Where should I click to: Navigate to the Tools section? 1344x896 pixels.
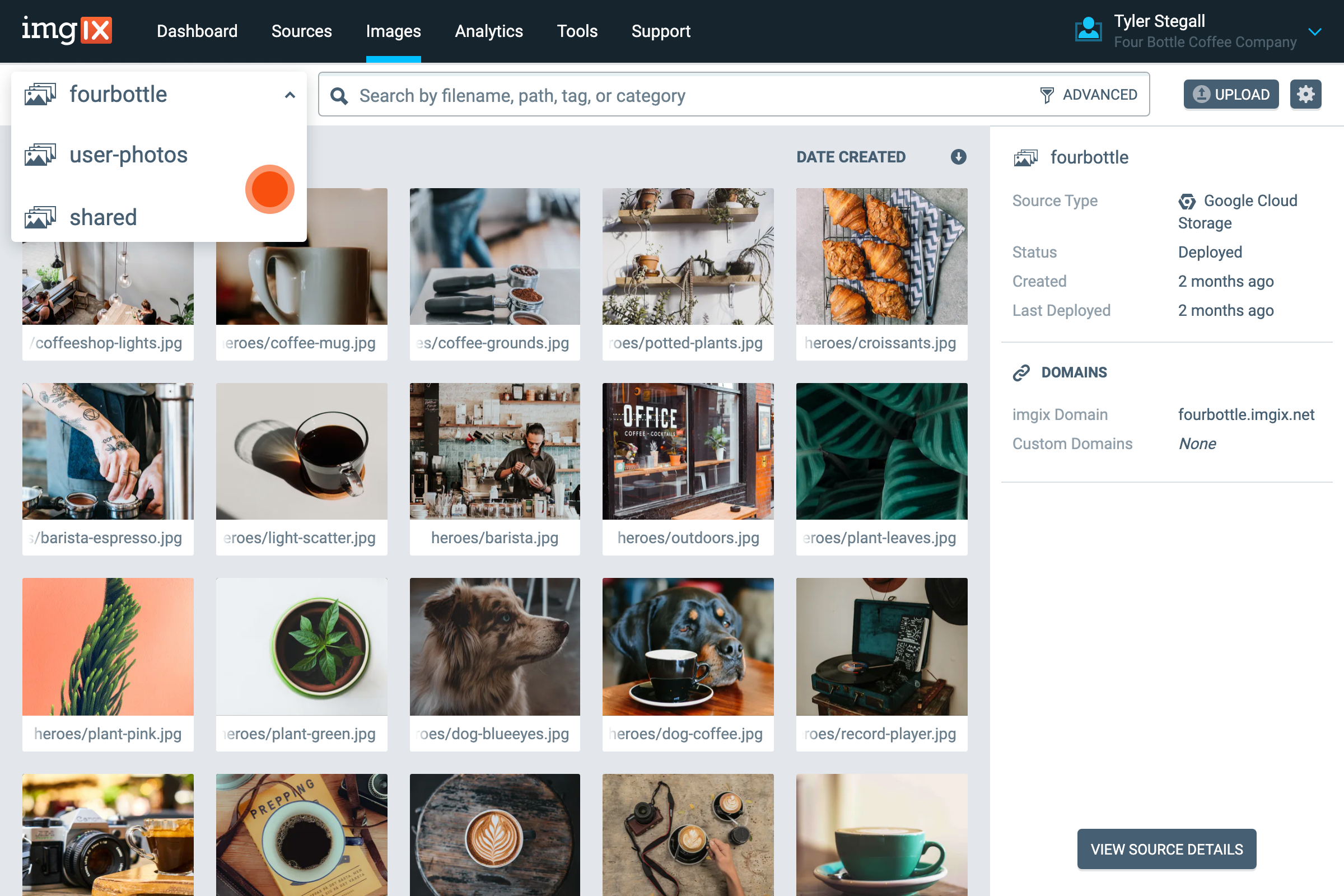[x=577, y=31]
